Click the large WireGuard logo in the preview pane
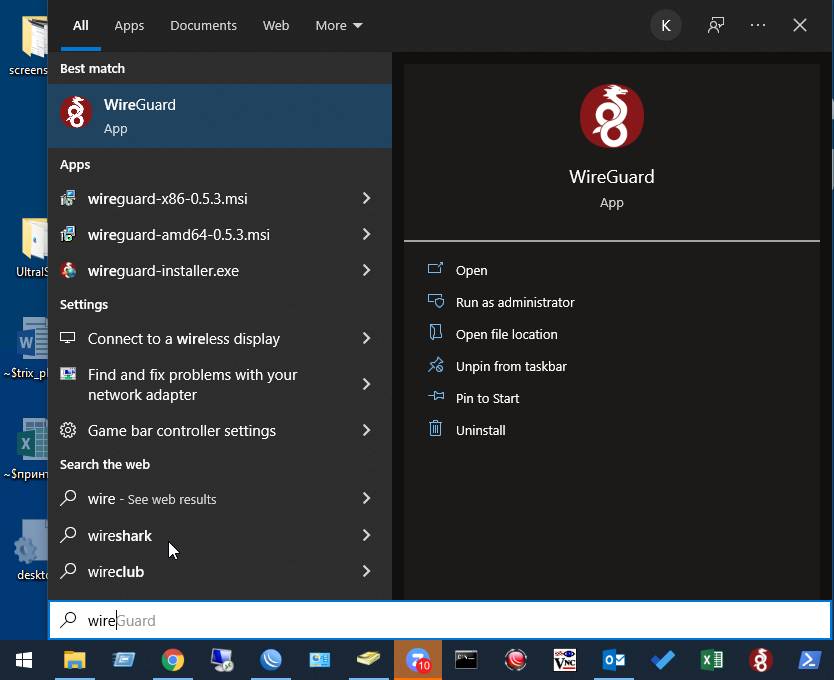The image size is (834, 680). [612, 115]
